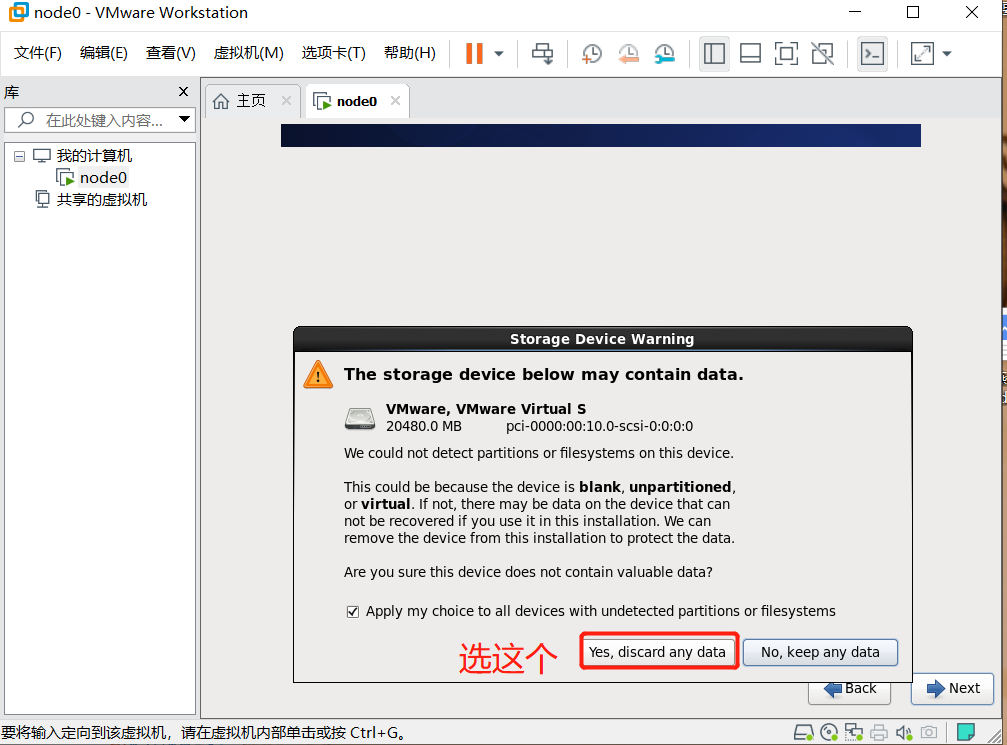Screen dimensions: 1007x745
Task: Open the 查看(V) menu
Action: coord(170,53)
